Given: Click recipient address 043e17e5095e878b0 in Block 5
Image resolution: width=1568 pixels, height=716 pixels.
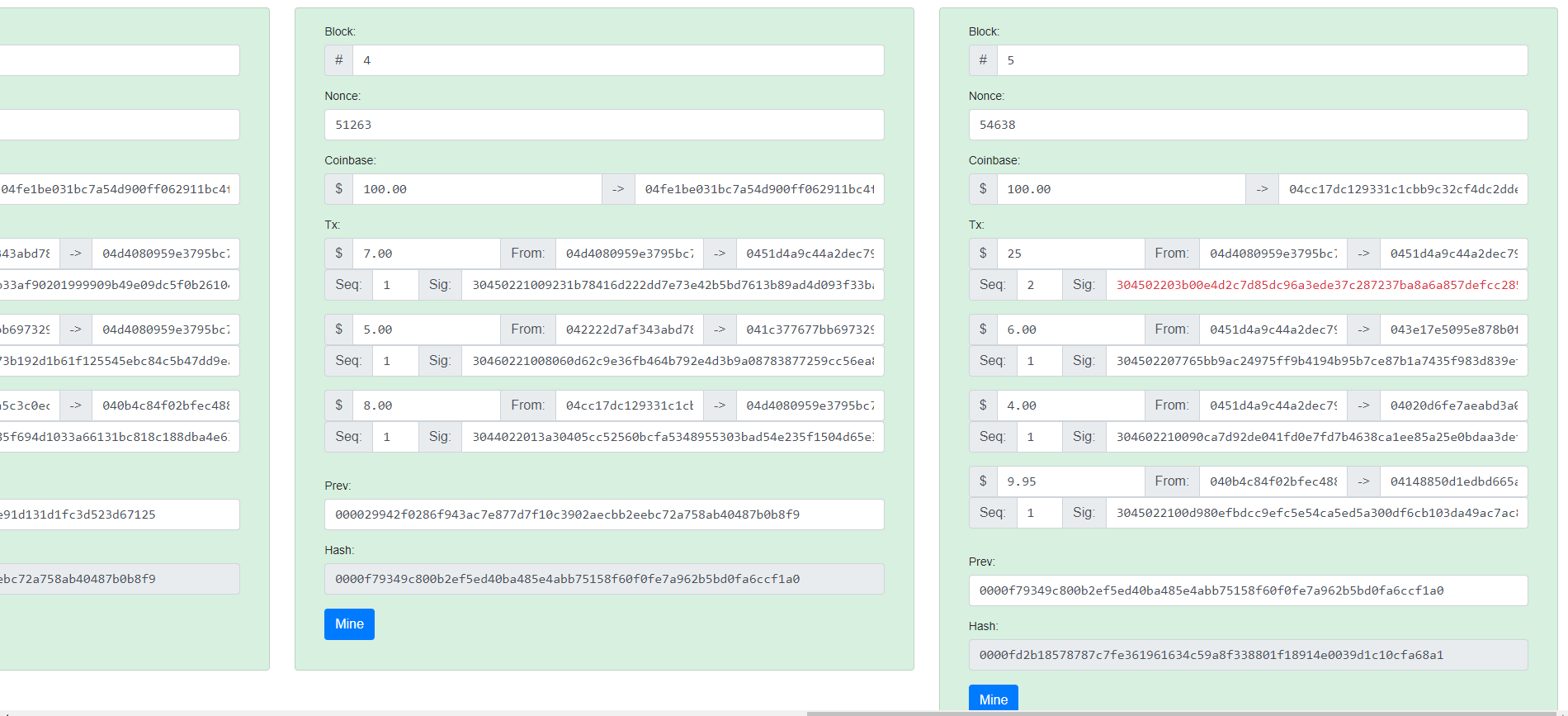Looking at the screenshot, I should click(1454, 330).
